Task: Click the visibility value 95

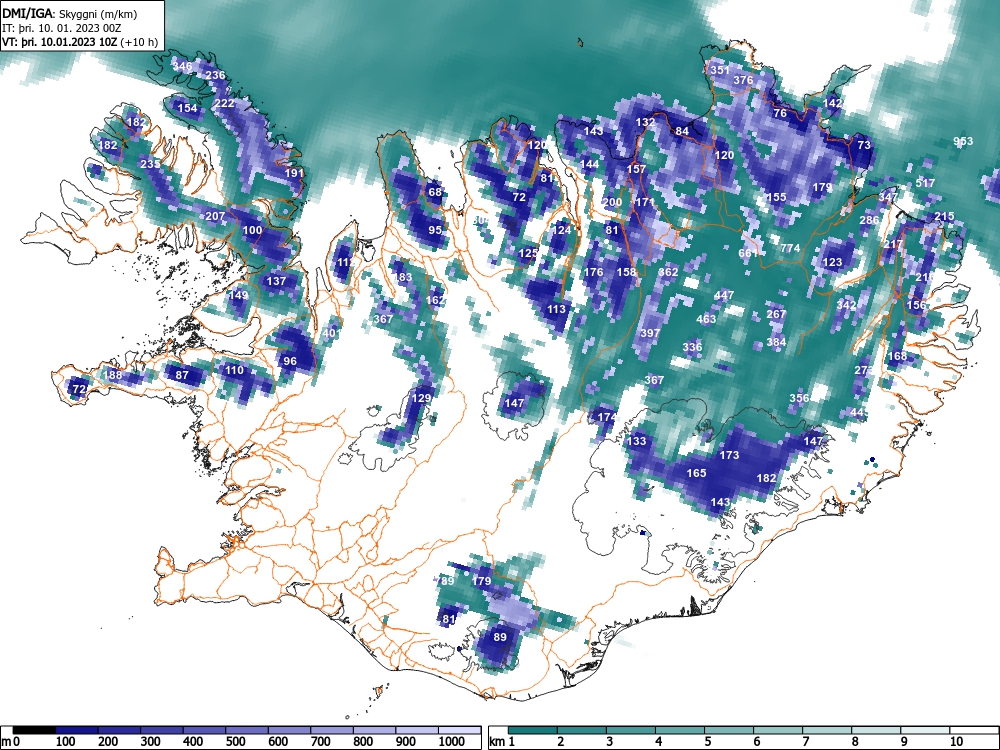Action: (x=435, y=230)
